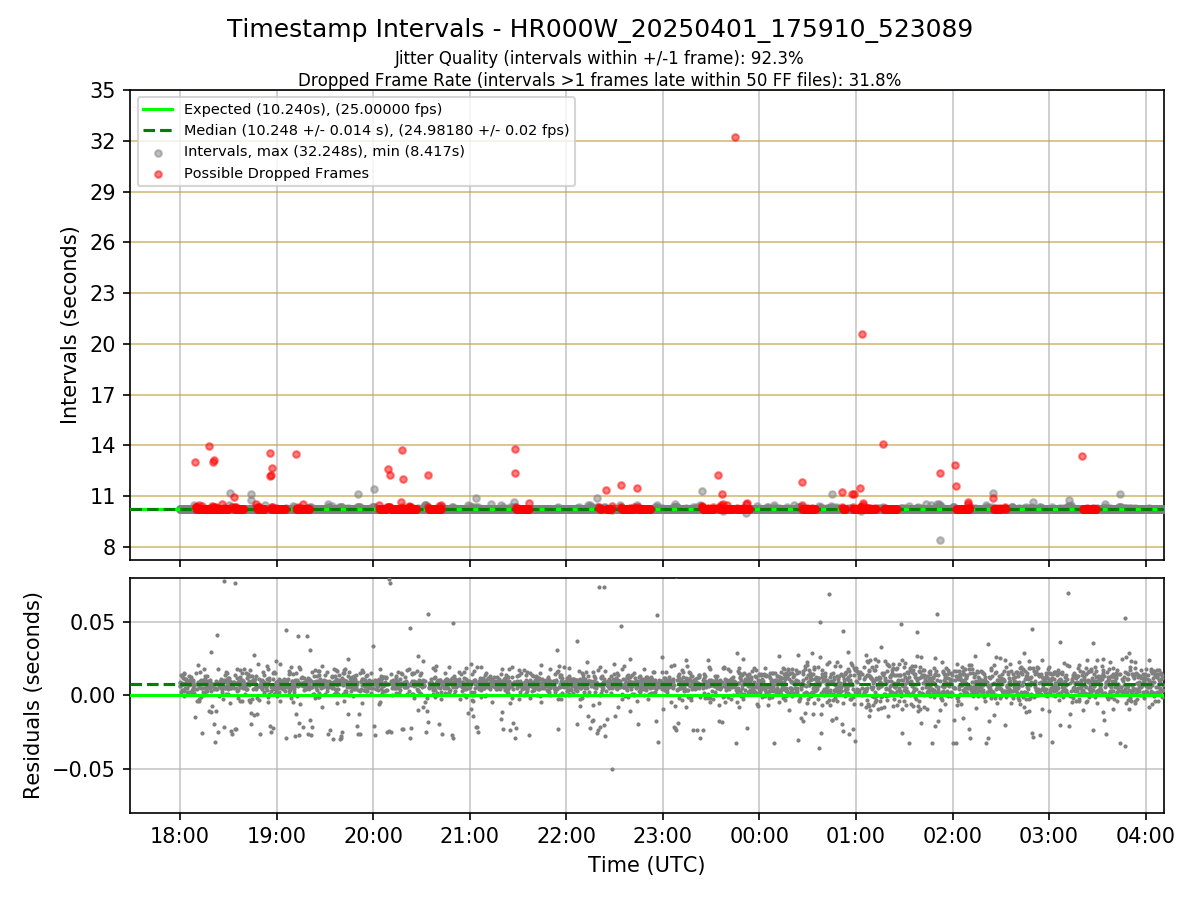This screenshot has height=900, width=1200.
Task: Click the 35 y-axis tick label
Action: (103, 91)
